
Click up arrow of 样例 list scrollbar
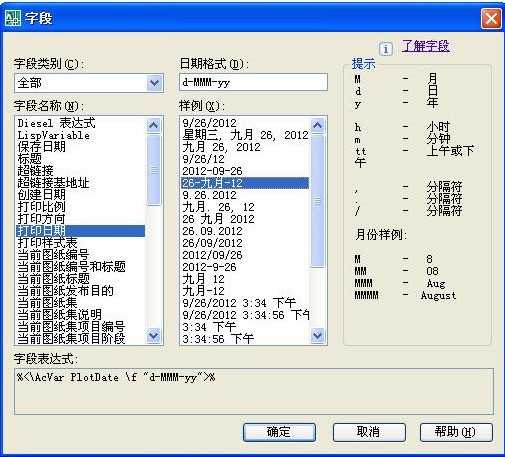point(318,125)
